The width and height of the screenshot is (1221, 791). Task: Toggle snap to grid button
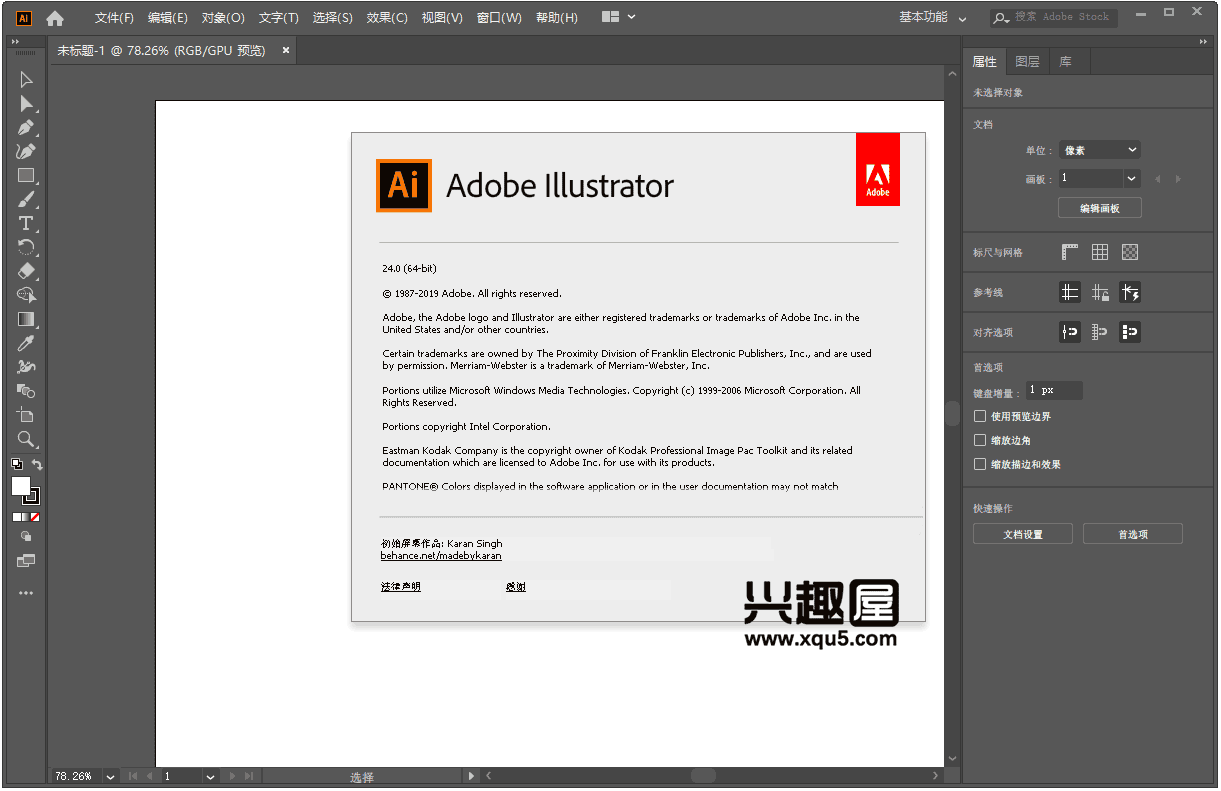click(1100, 332)
